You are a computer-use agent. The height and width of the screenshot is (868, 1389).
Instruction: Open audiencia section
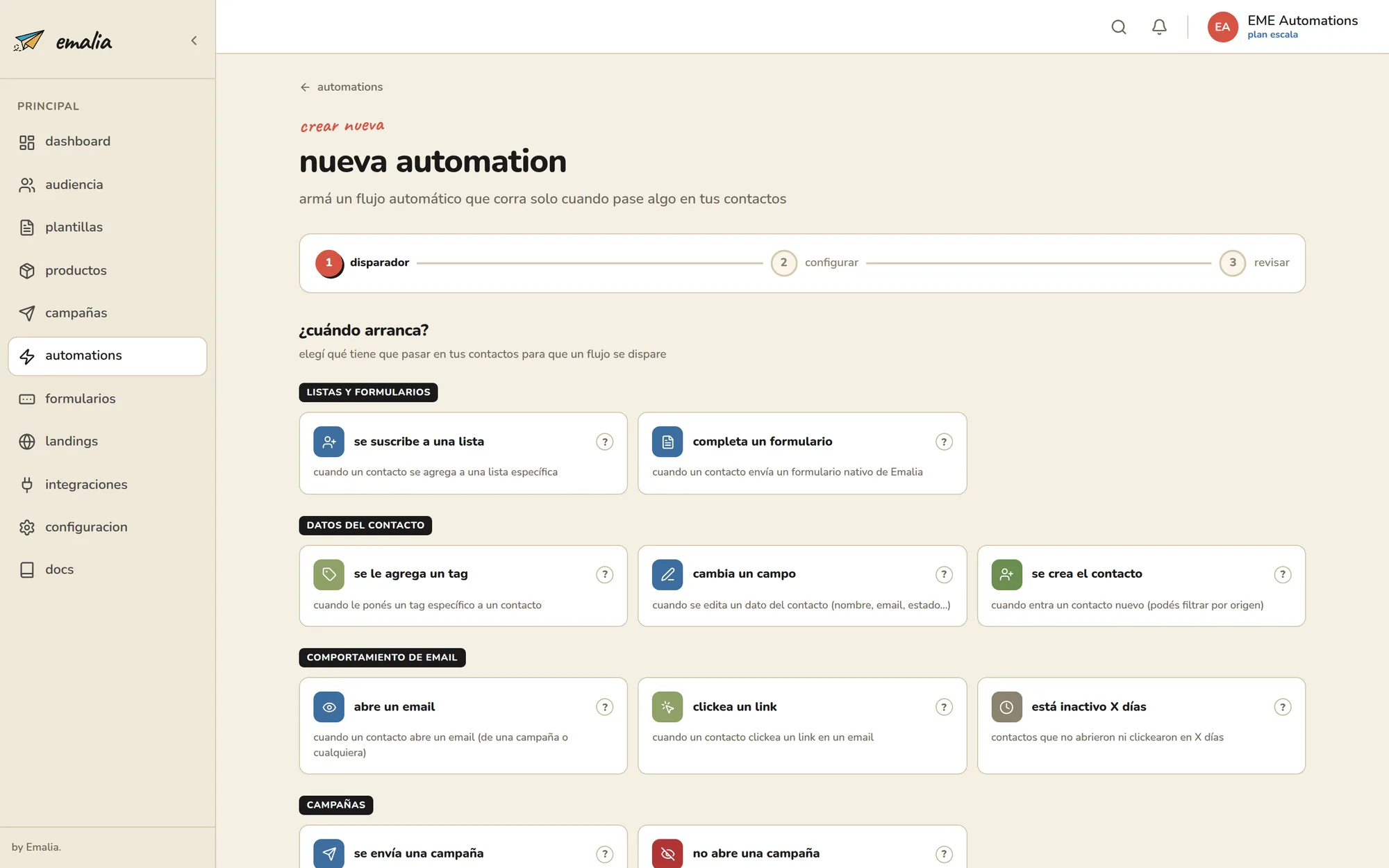(108, 185)
